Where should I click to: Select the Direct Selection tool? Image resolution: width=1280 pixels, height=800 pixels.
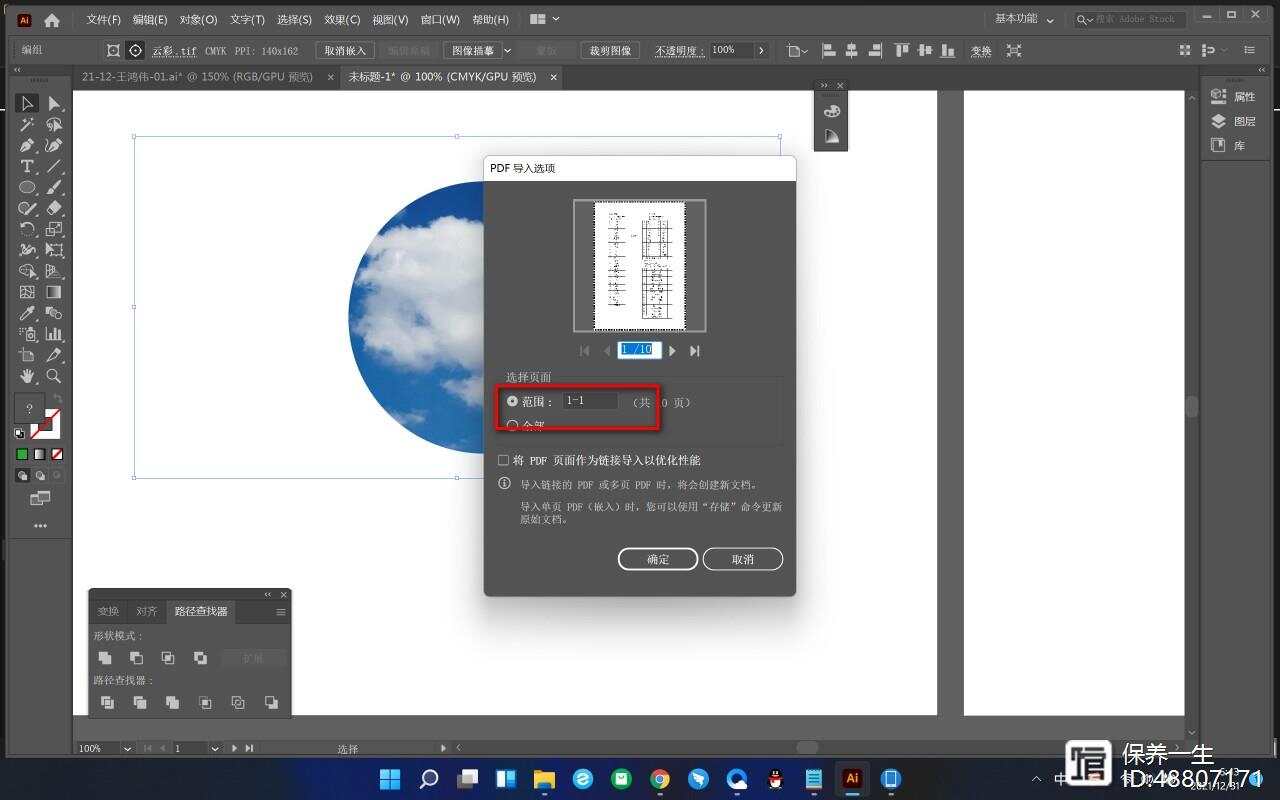pos(54,103)
